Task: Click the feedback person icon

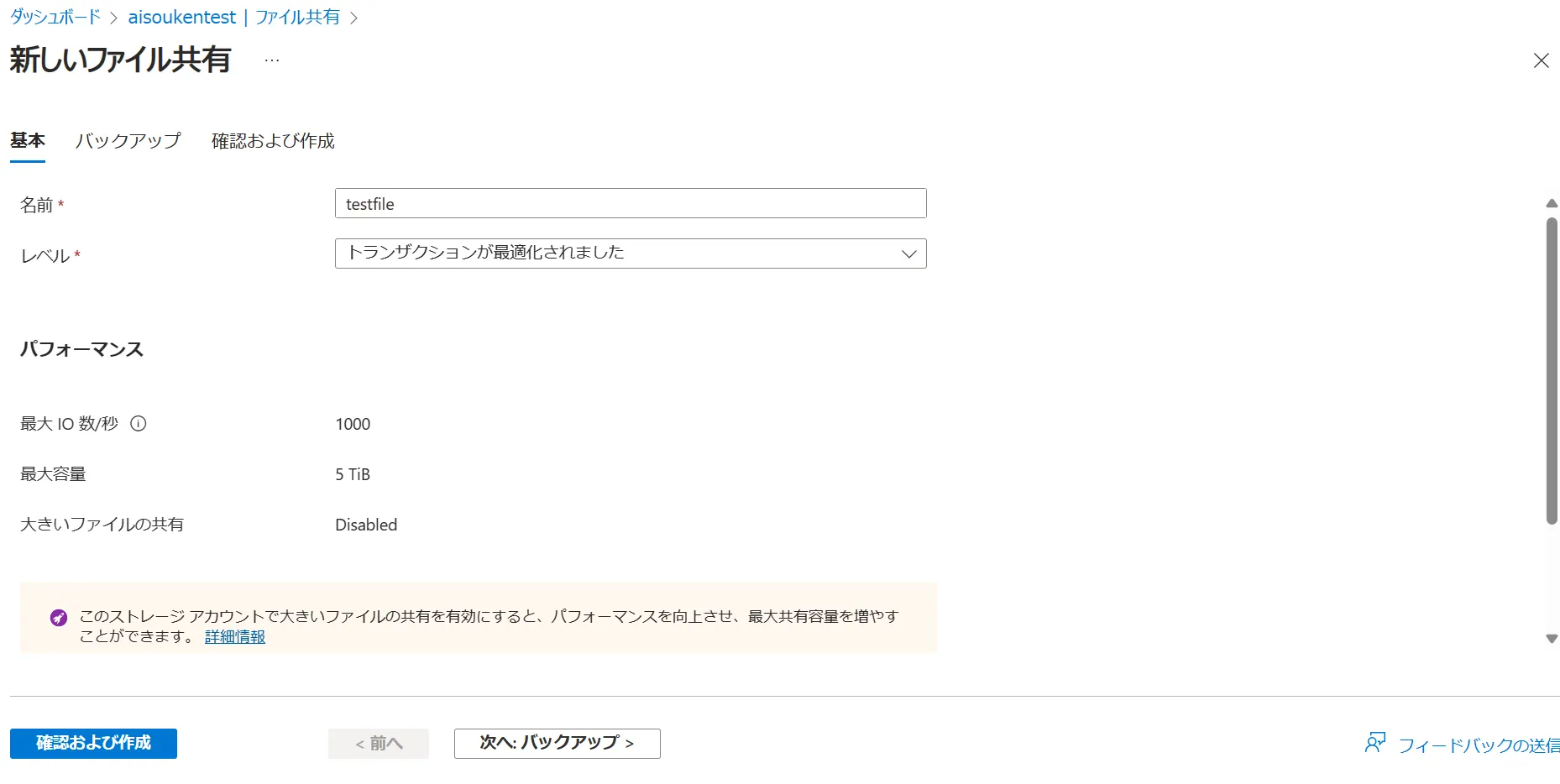Action: pyautogui.click(x=1374, y=743)
